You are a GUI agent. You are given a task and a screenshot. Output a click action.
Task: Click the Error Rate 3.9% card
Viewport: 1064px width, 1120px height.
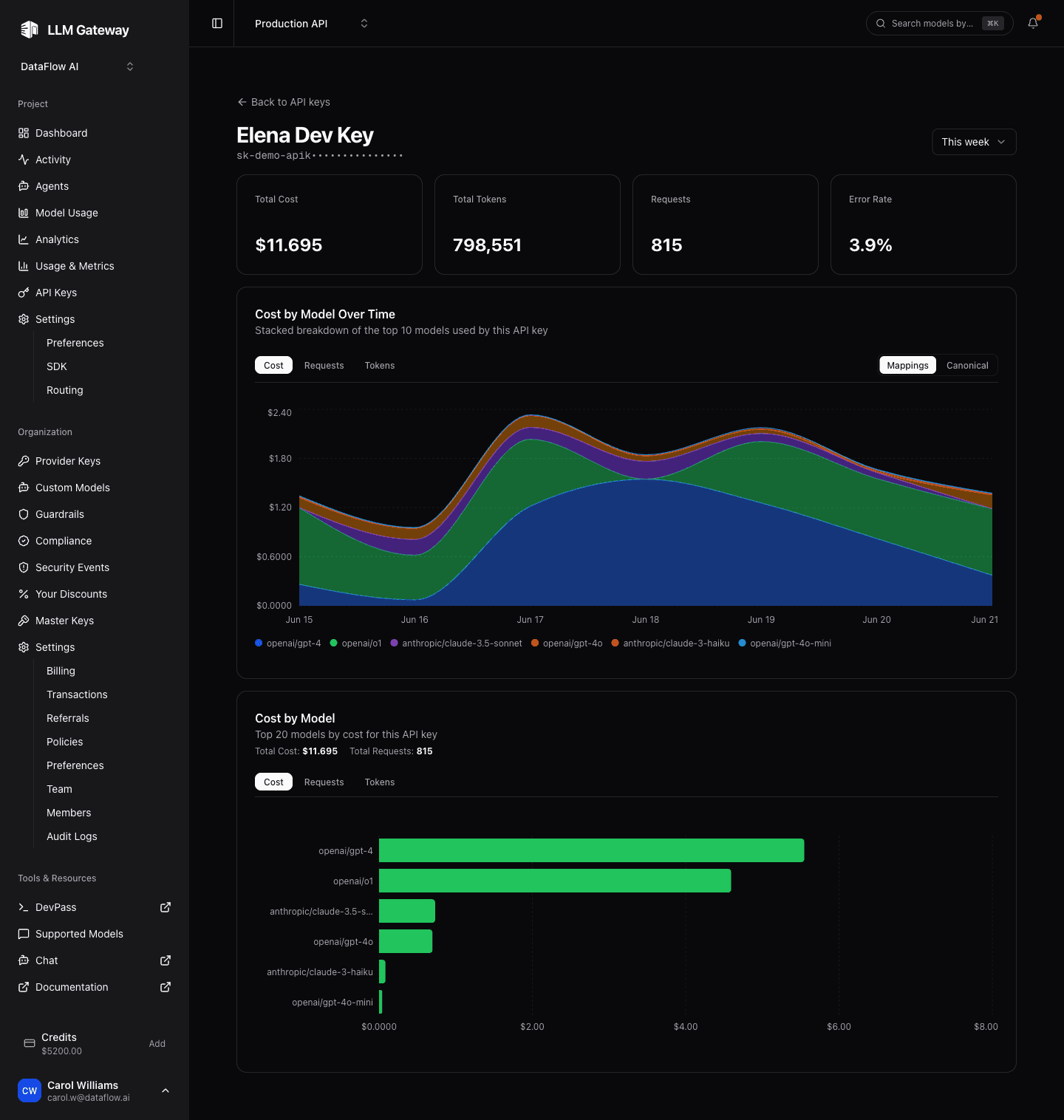coord(923,225)
